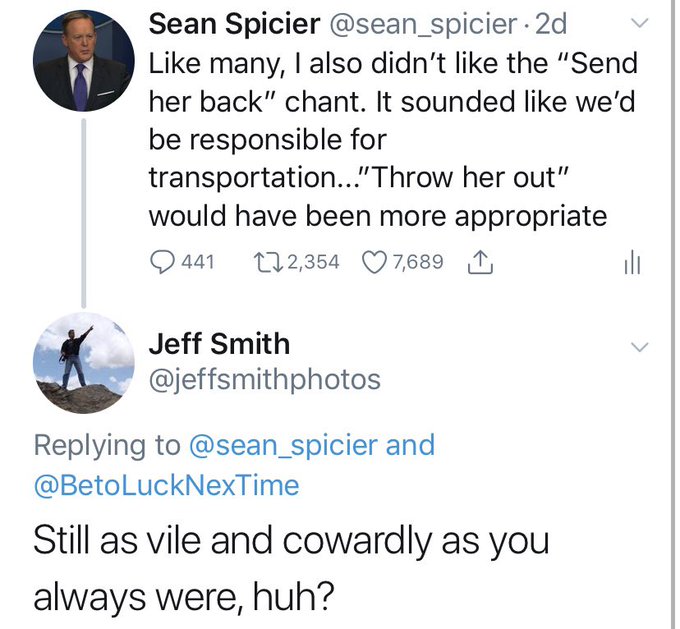Click the reply icon under Sean Spicier's tweet

click(162, 262)
